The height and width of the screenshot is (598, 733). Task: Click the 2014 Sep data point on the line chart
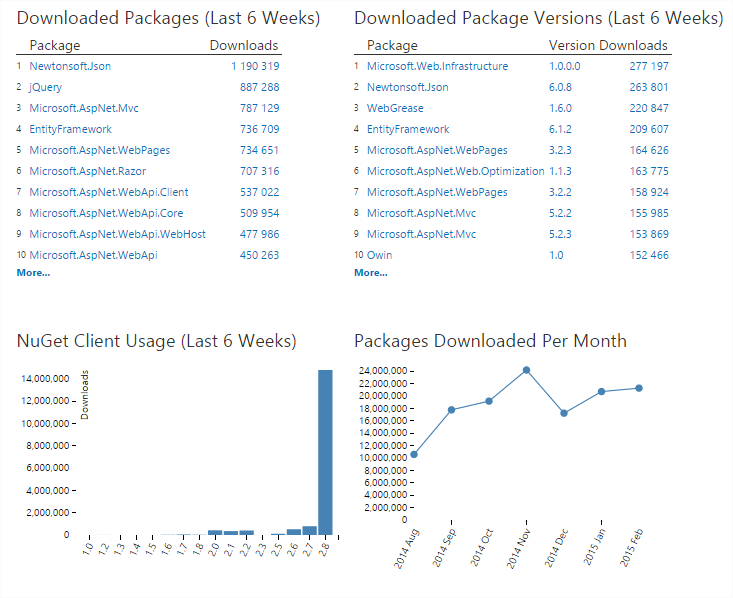click(x=452, y=410)
